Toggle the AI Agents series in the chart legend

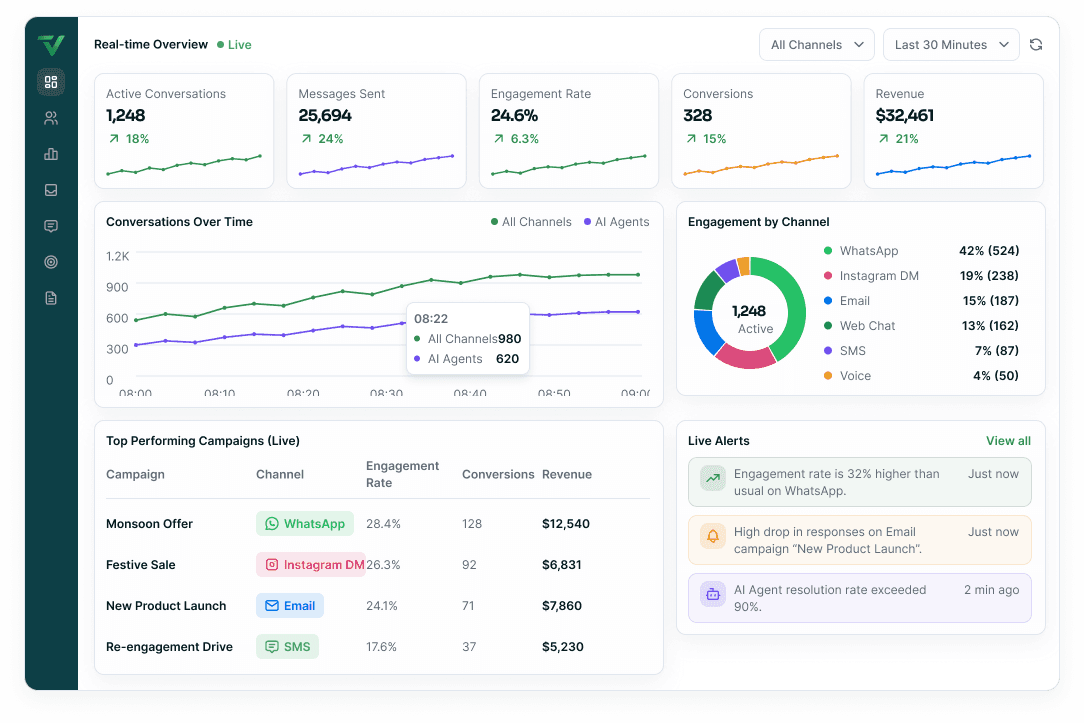[x=617, y=222]
